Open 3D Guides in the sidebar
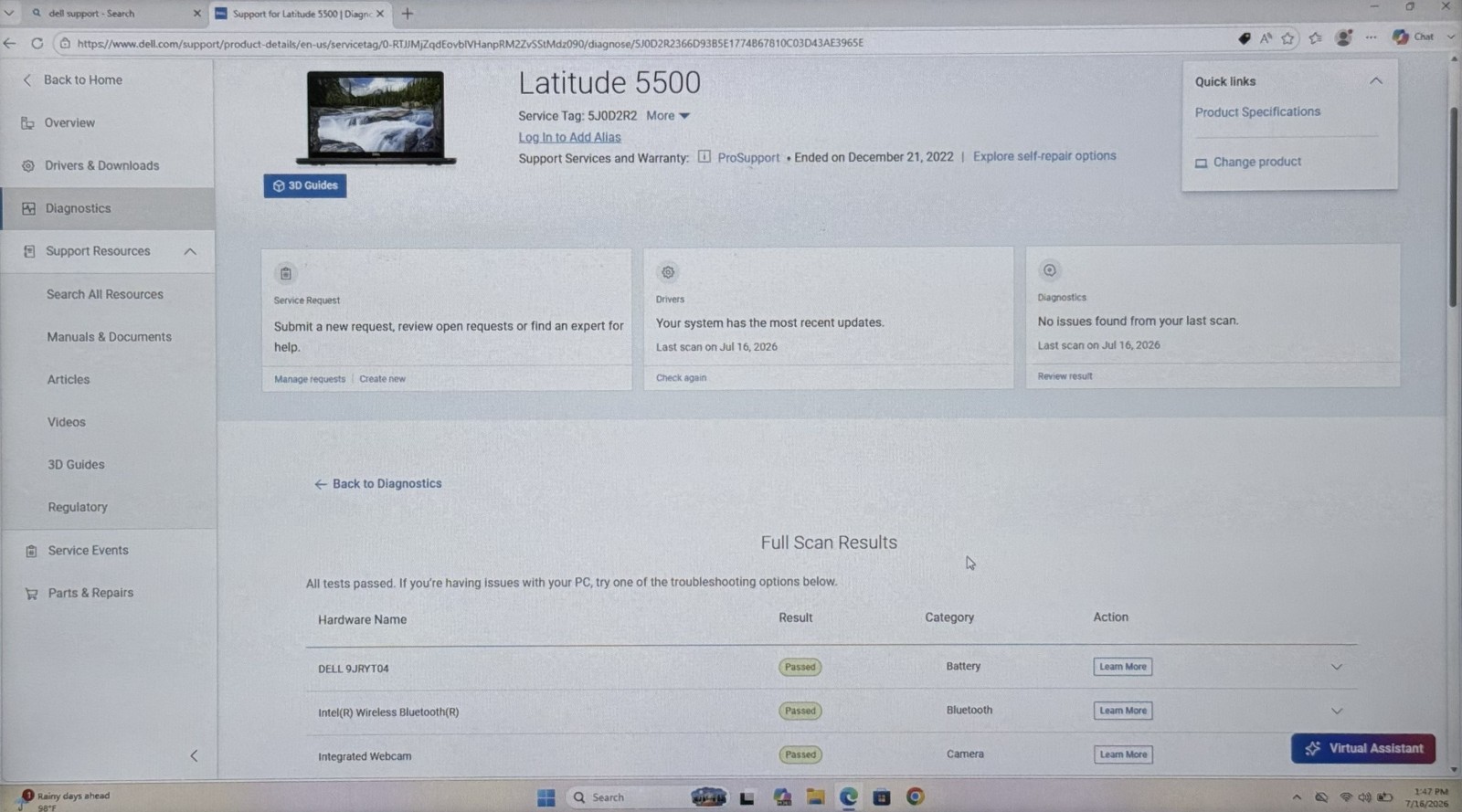Screen dimensions: 1462x812 click(76, 464)
